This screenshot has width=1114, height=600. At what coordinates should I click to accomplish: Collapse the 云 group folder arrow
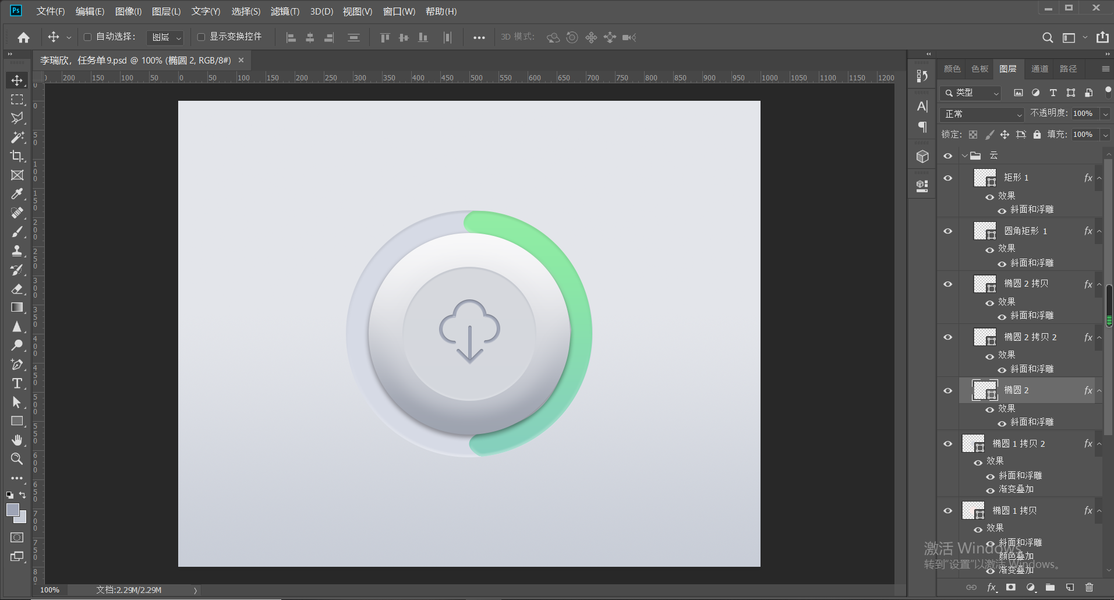pos(964,156)
